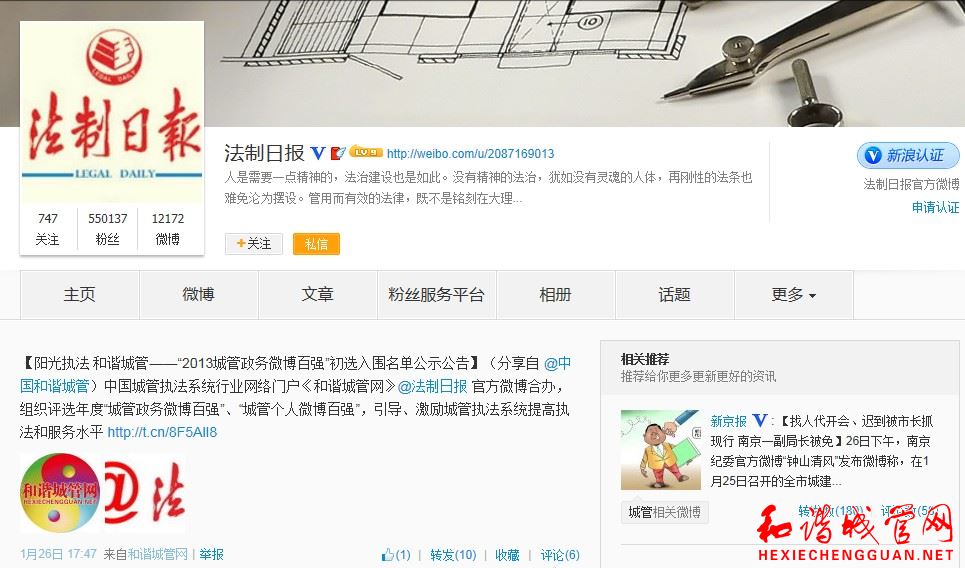Open the 550137 粉丝 count

108,228
